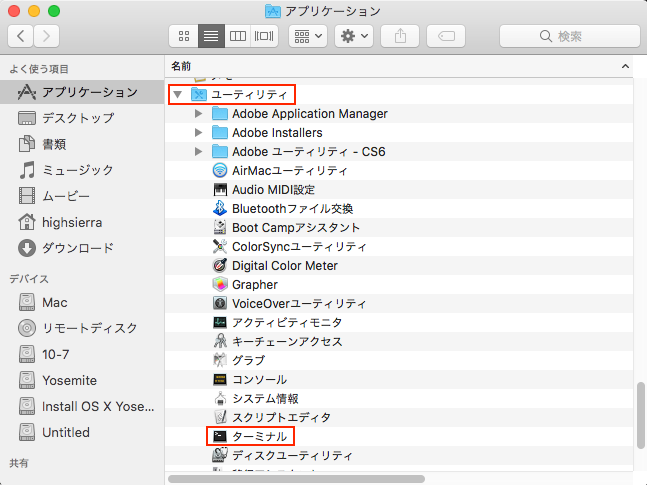647x485 pixels.
Task: Open デスクトップ in the sidebar
Action: pos(82,118)
